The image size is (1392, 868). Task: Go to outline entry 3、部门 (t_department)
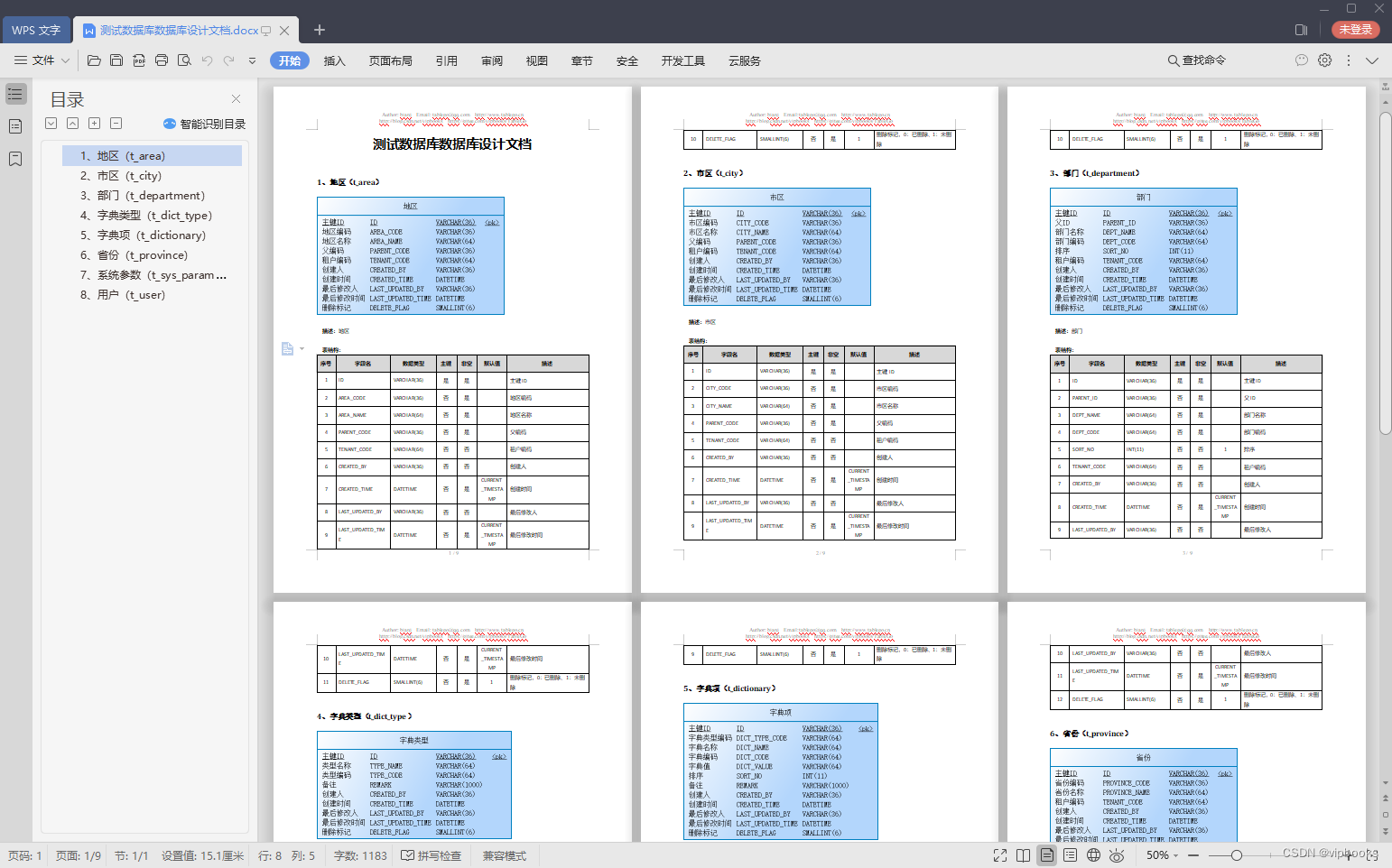point(152,196)
